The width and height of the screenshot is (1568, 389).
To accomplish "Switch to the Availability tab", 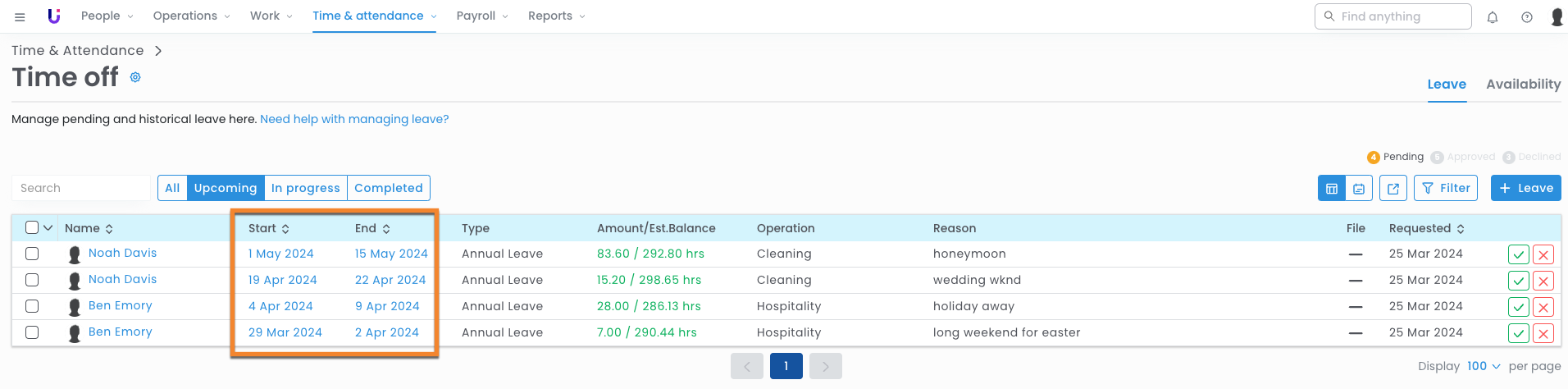I will pos(1523,84).
